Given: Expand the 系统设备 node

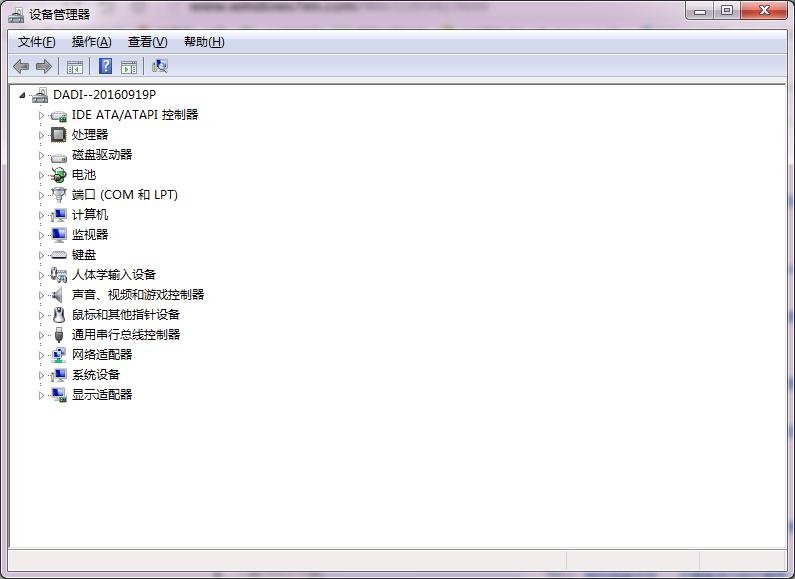Looking at the screenshot, I should [x=42, y=375].
